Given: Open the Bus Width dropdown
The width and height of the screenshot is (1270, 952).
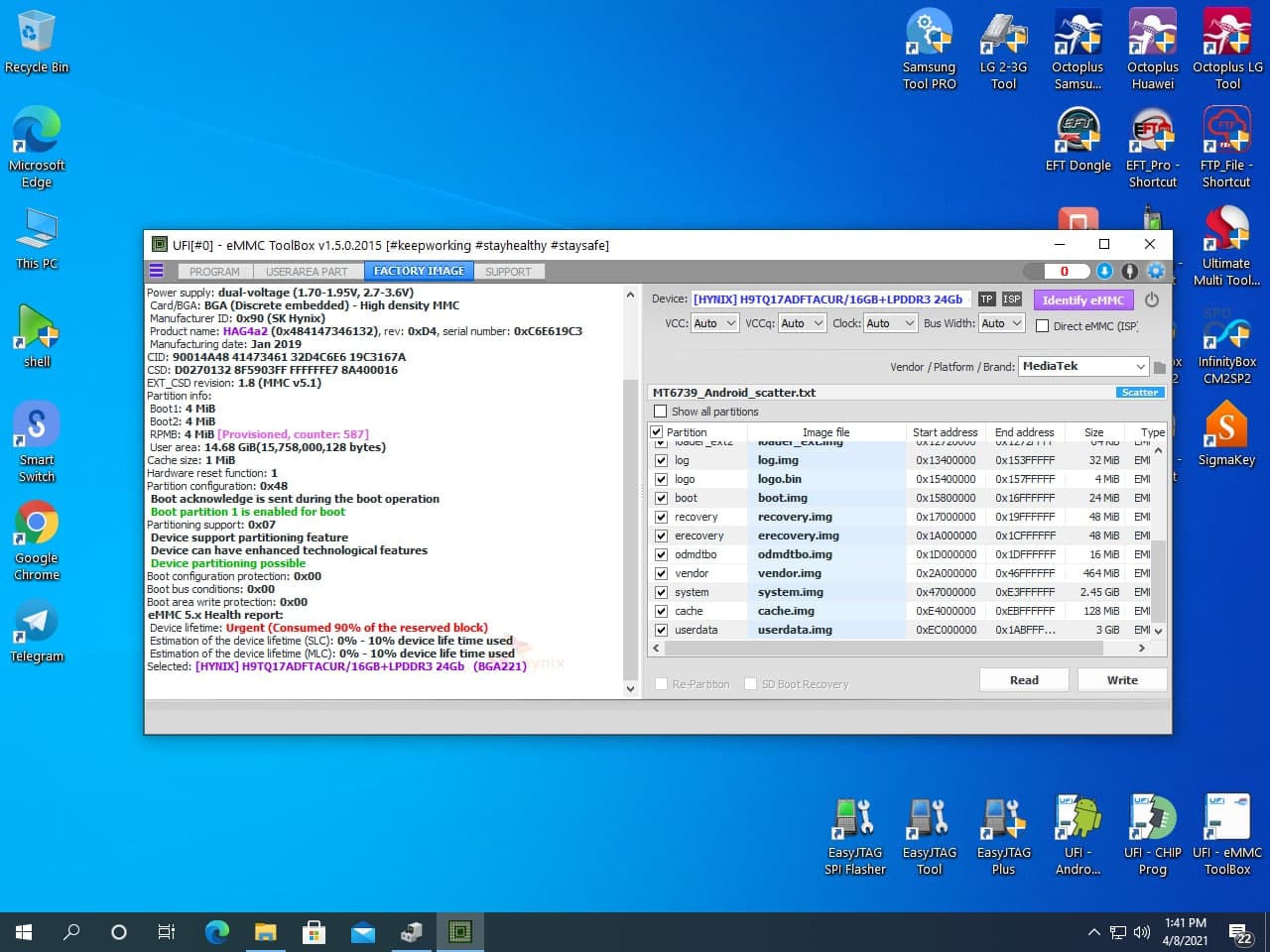Looking at the screenshot, I should point(1001,323).
